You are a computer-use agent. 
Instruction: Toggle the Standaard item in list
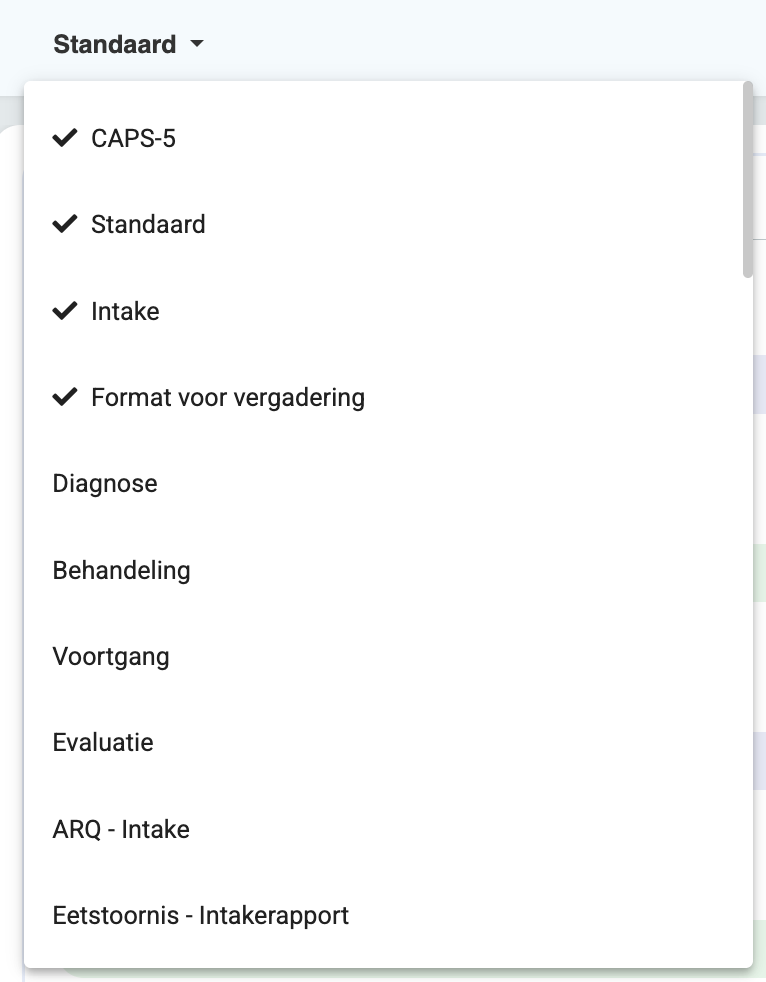tap(148, 224)
